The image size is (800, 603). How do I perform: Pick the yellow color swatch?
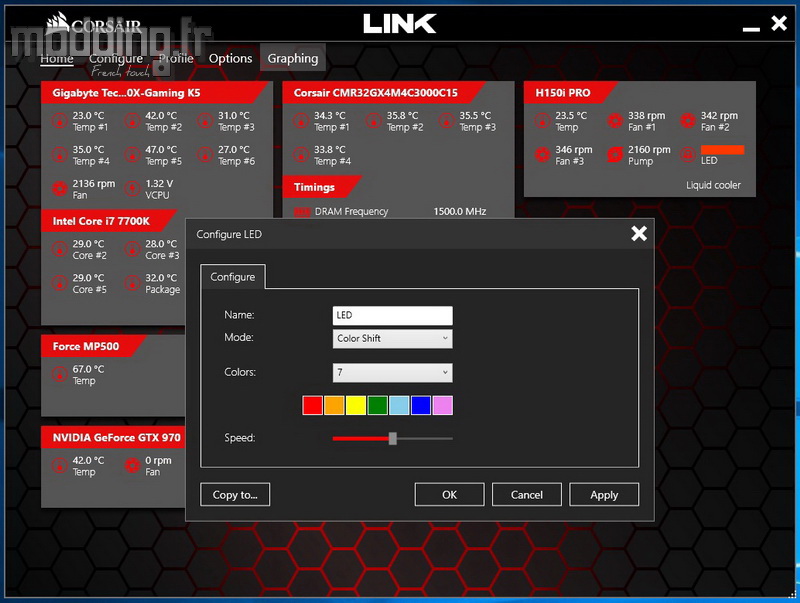[x=356, y=406]
